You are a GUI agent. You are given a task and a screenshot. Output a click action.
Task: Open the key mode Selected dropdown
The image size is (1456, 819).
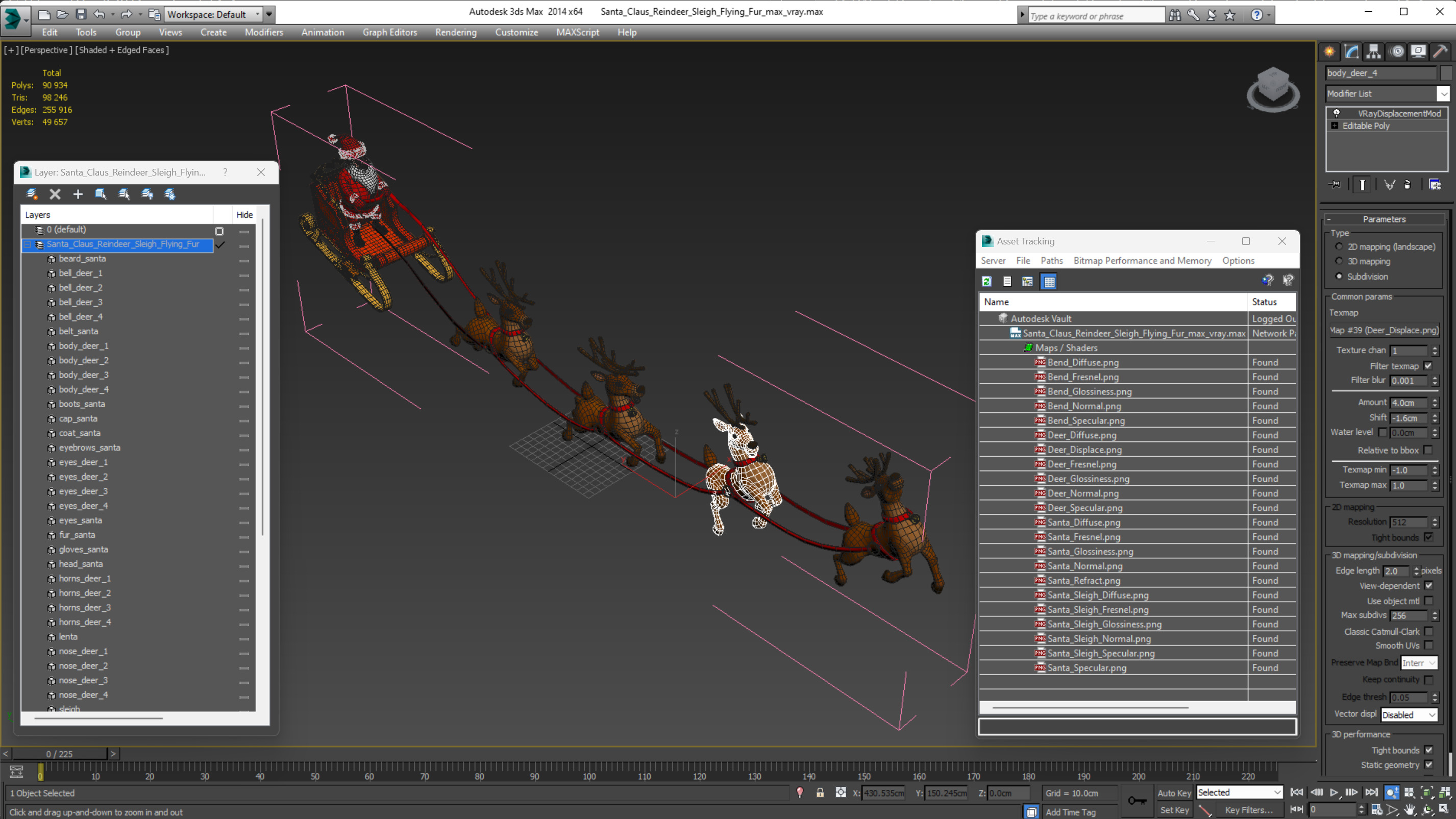click(x=1239, y=792)
